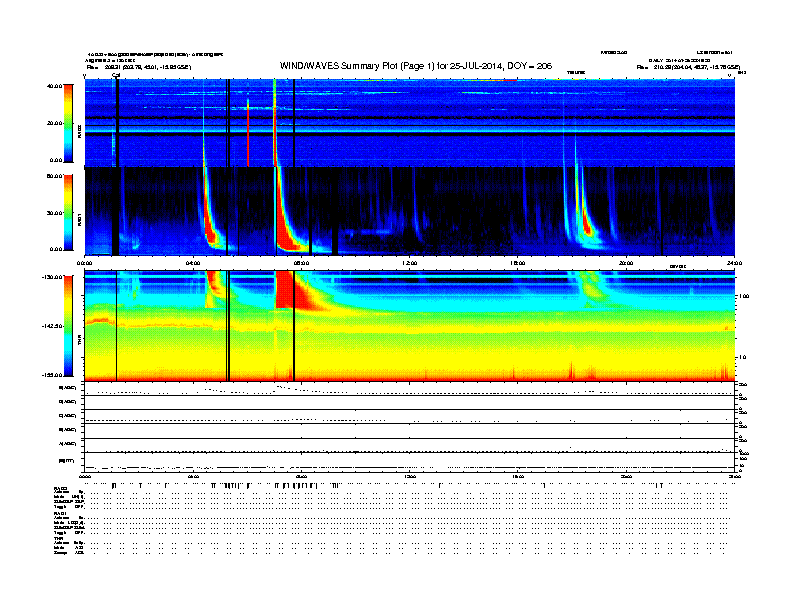Image resolution: width=792 pixels, height=612 pixels.
Task: Click the -142.50 label on TNR color scale
Action: tap(52, 326)
